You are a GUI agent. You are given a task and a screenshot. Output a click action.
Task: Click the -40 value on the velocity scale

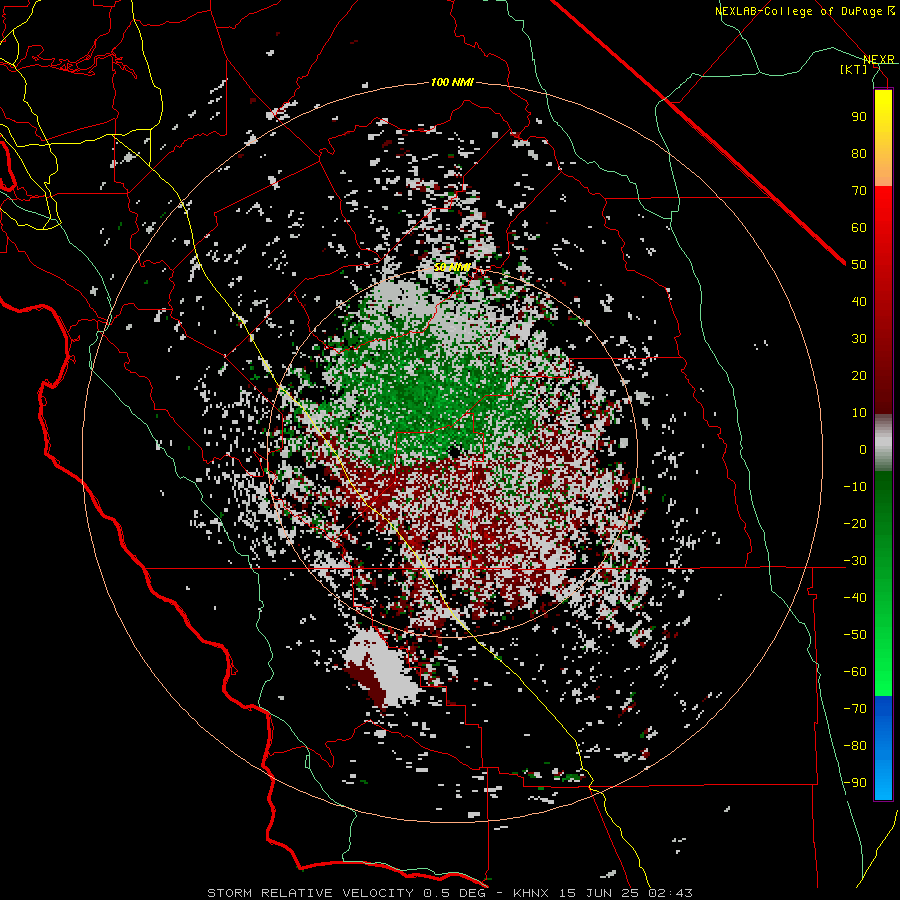point(855,598)
